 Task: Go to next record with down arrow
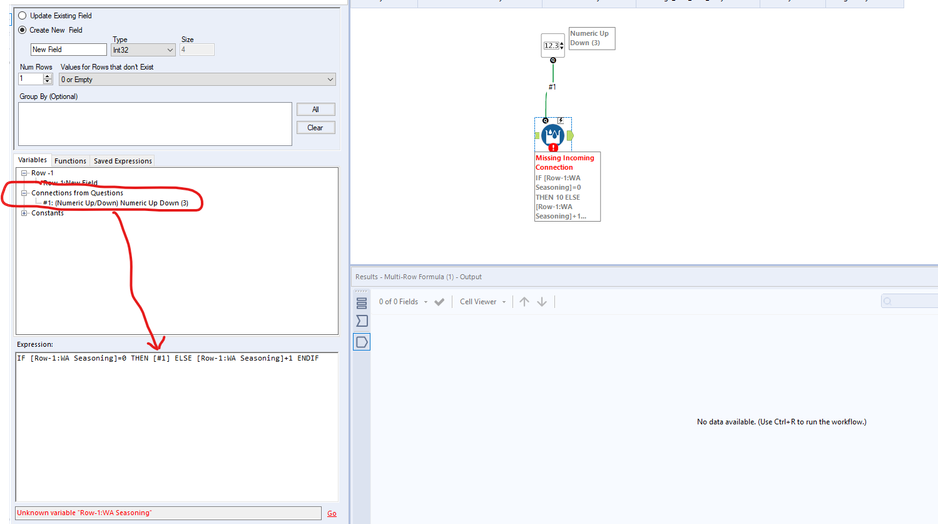541,302
